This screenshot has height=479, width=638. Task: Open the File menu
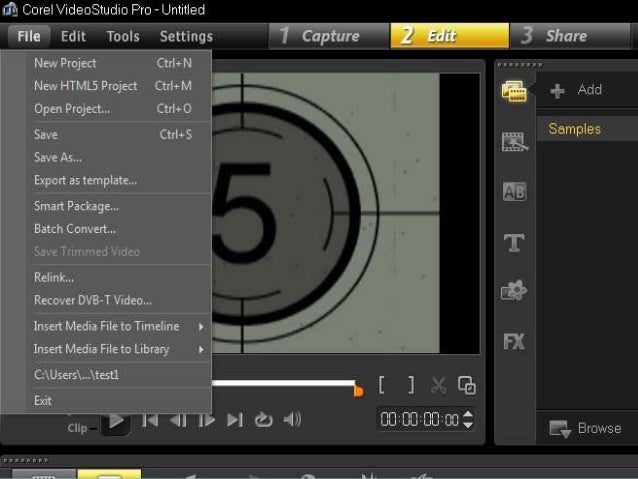(29, 36)
